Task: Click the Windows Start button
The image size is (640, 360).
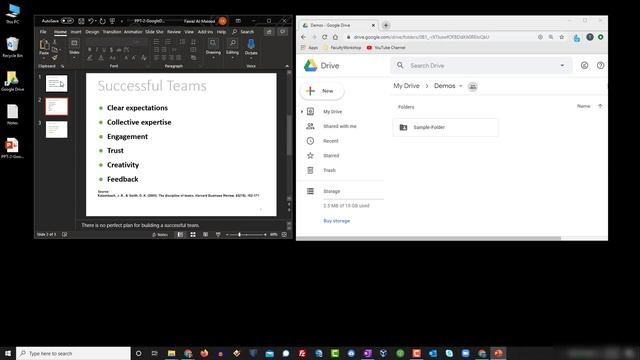Action: click(8, 353)
